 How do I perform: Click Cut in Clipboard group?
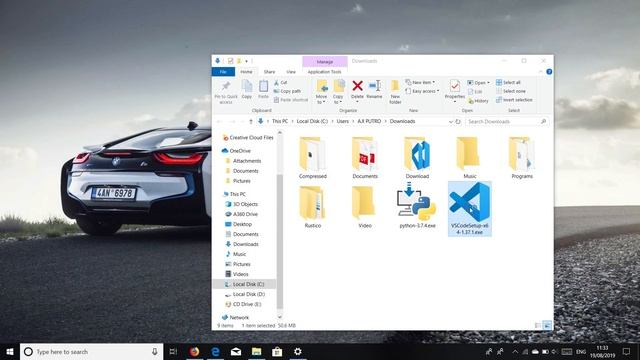pyautogui.click(x=281, y=82)
